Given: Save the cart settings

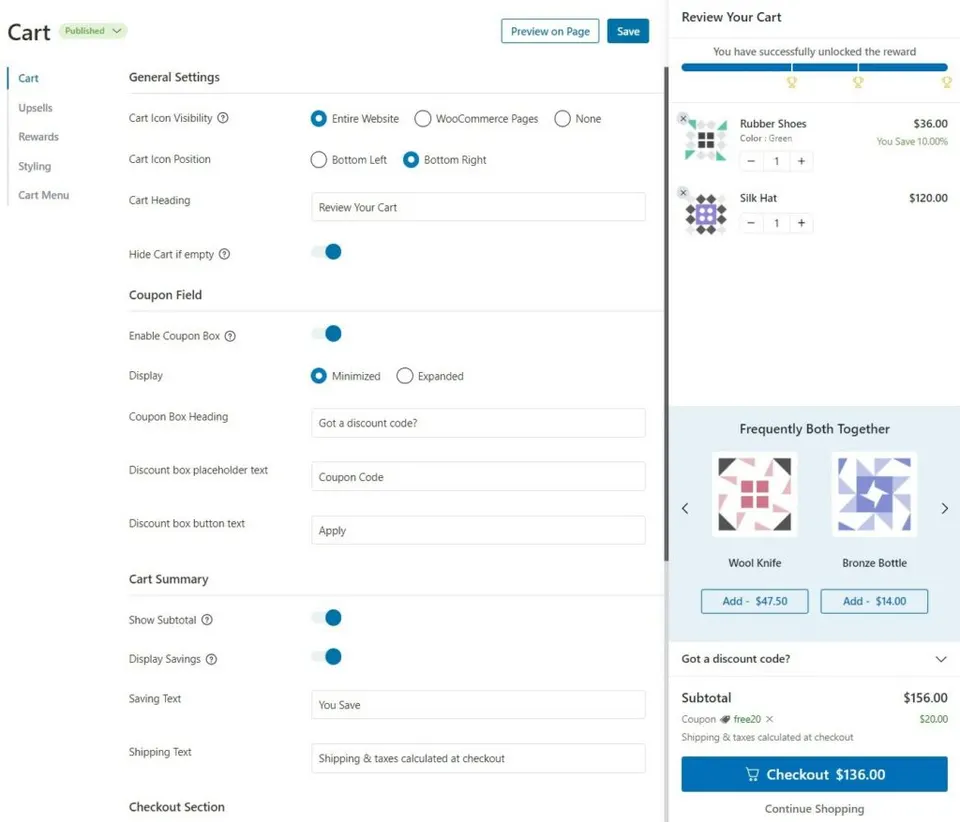Looking at the screenshot, I should (x=628, y=31).
